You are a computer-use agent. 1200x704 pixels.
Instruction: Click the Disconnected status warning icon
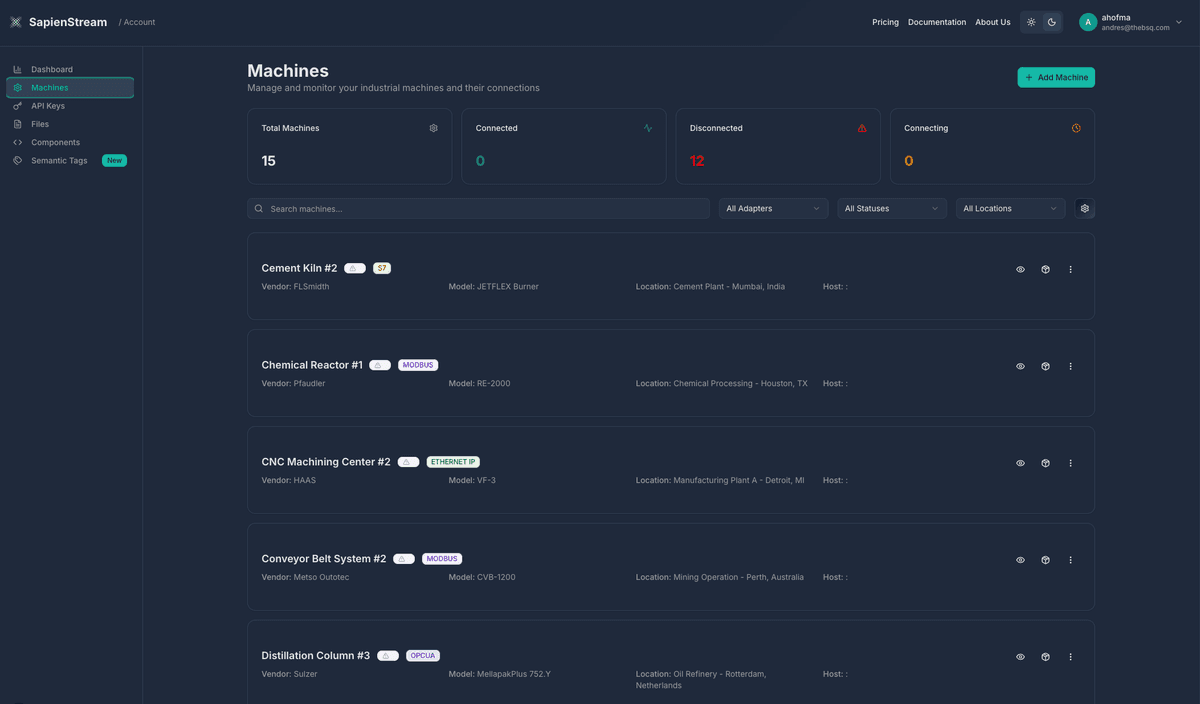(x=862, y=128)
